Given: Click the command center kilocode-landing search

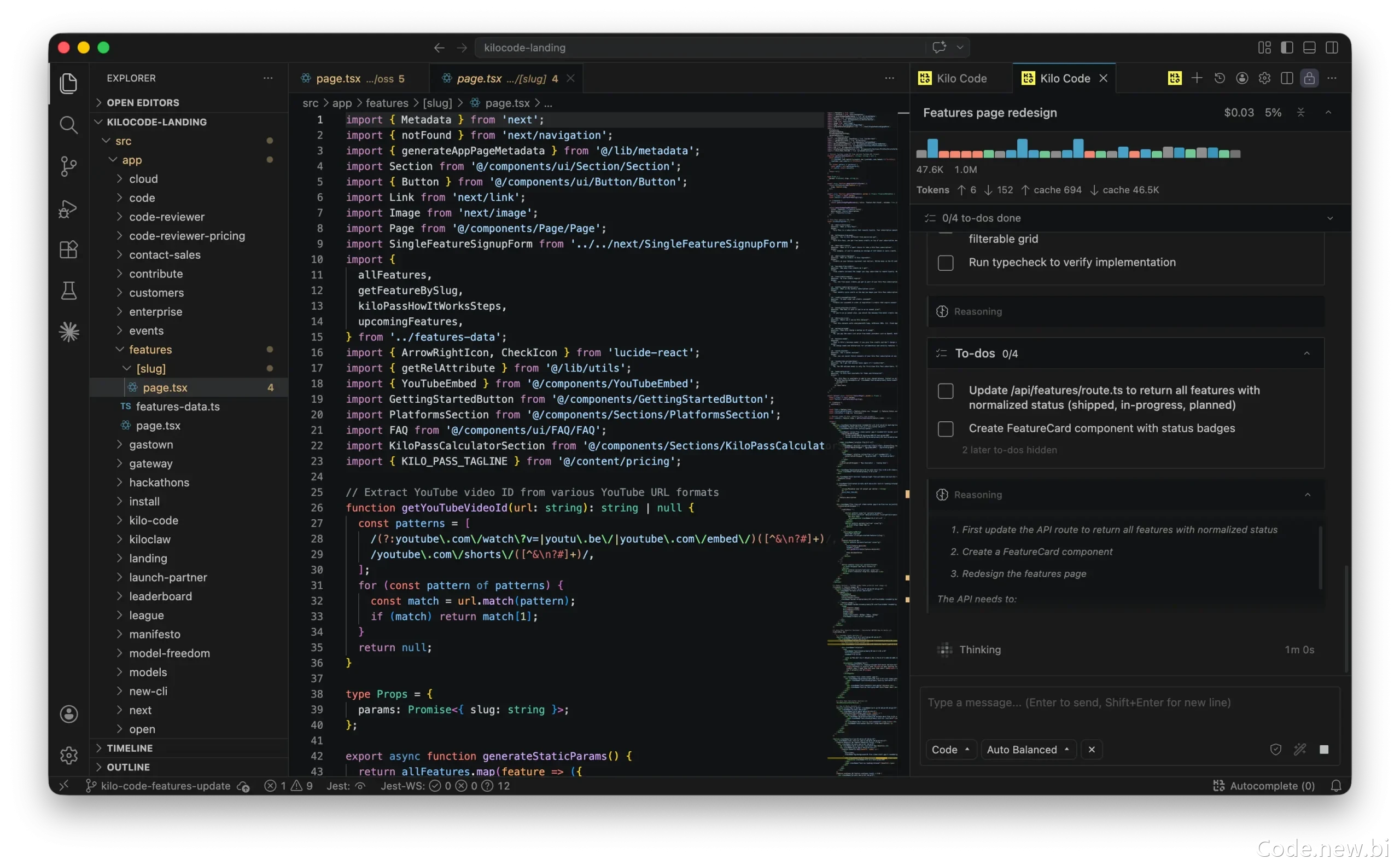Looking at the screenshot, I should (x=700, y=48).
